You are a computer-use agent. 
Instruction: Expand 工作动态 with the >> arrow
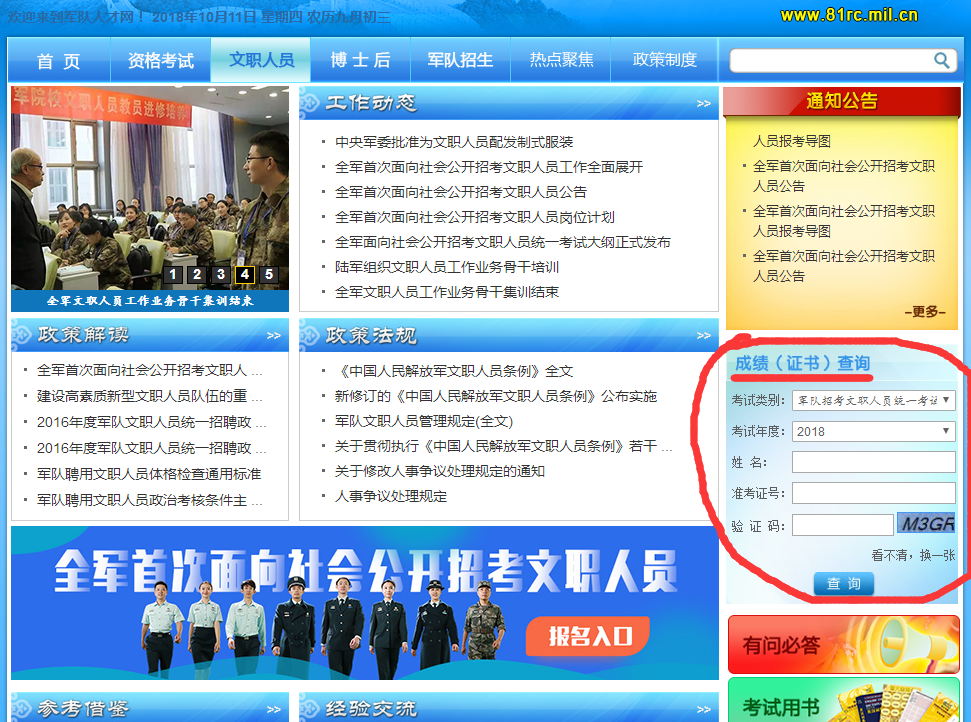pos(700,103)
